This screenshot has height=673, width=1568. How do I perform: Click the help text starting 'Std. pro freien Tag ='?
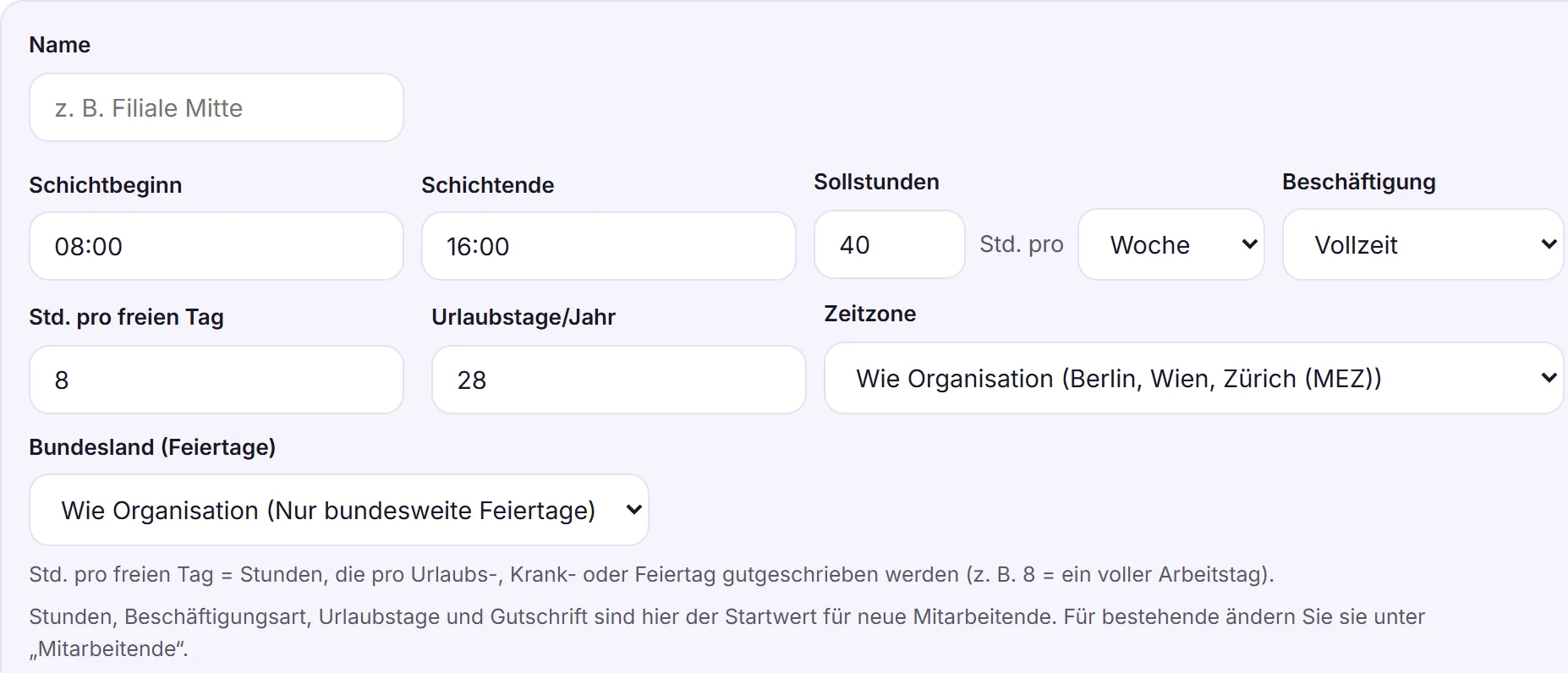(x=651, y=575)
